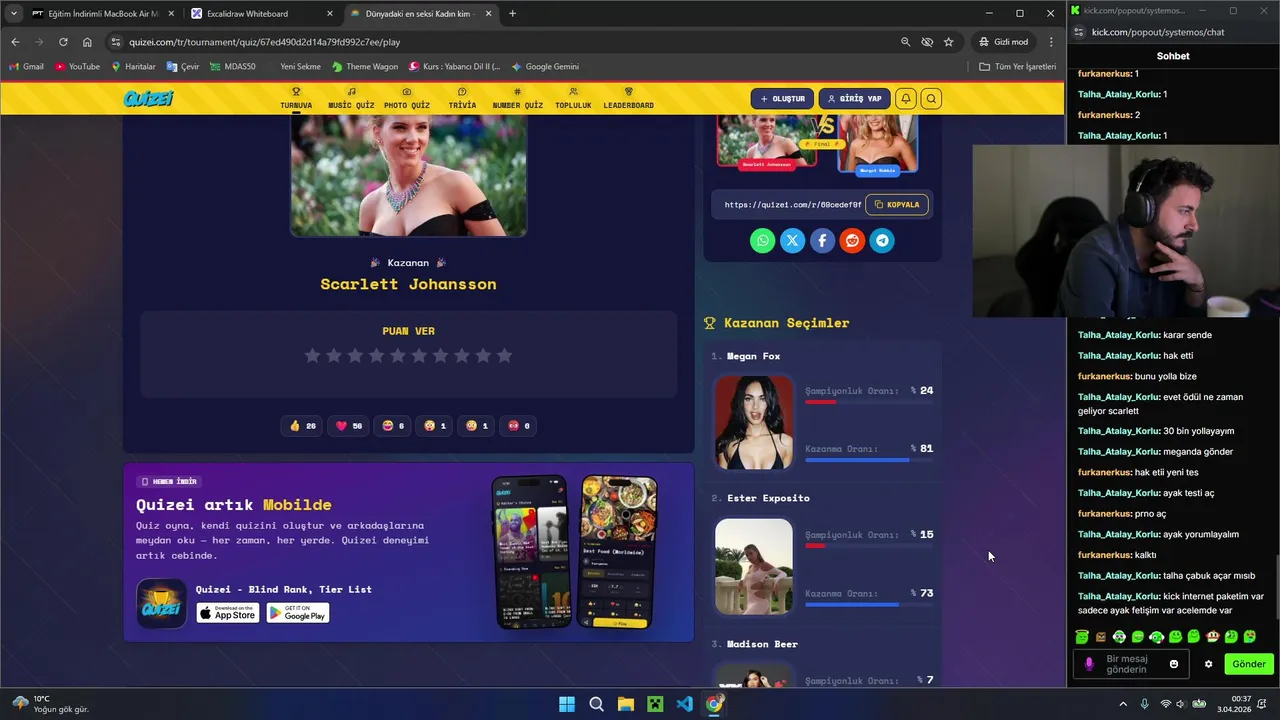Send chat message with Gönder button
Screen dimensions: 1280x720
(1248, 664)
